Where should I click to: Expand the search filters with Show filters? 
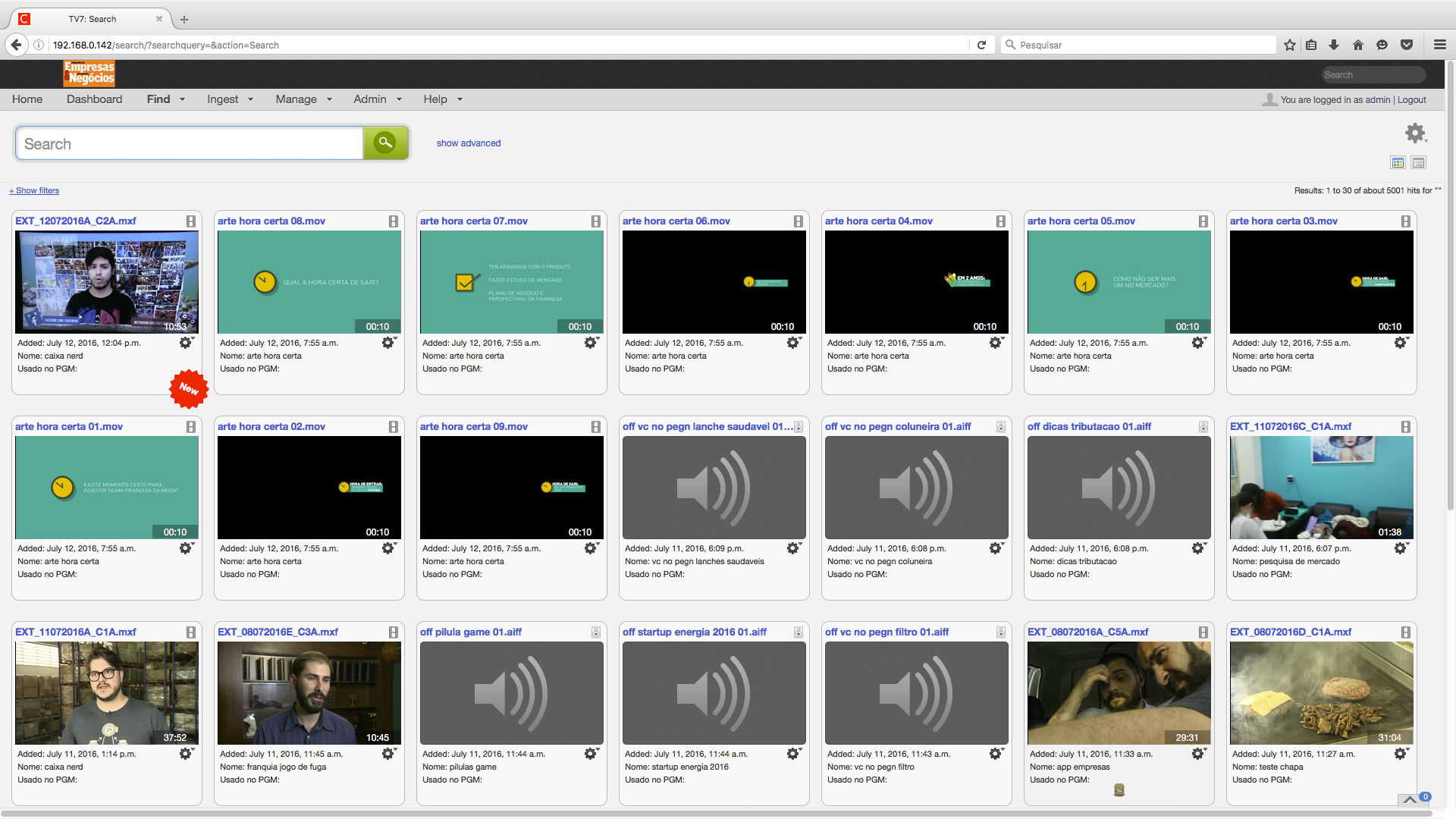click(x=34, y=190)
